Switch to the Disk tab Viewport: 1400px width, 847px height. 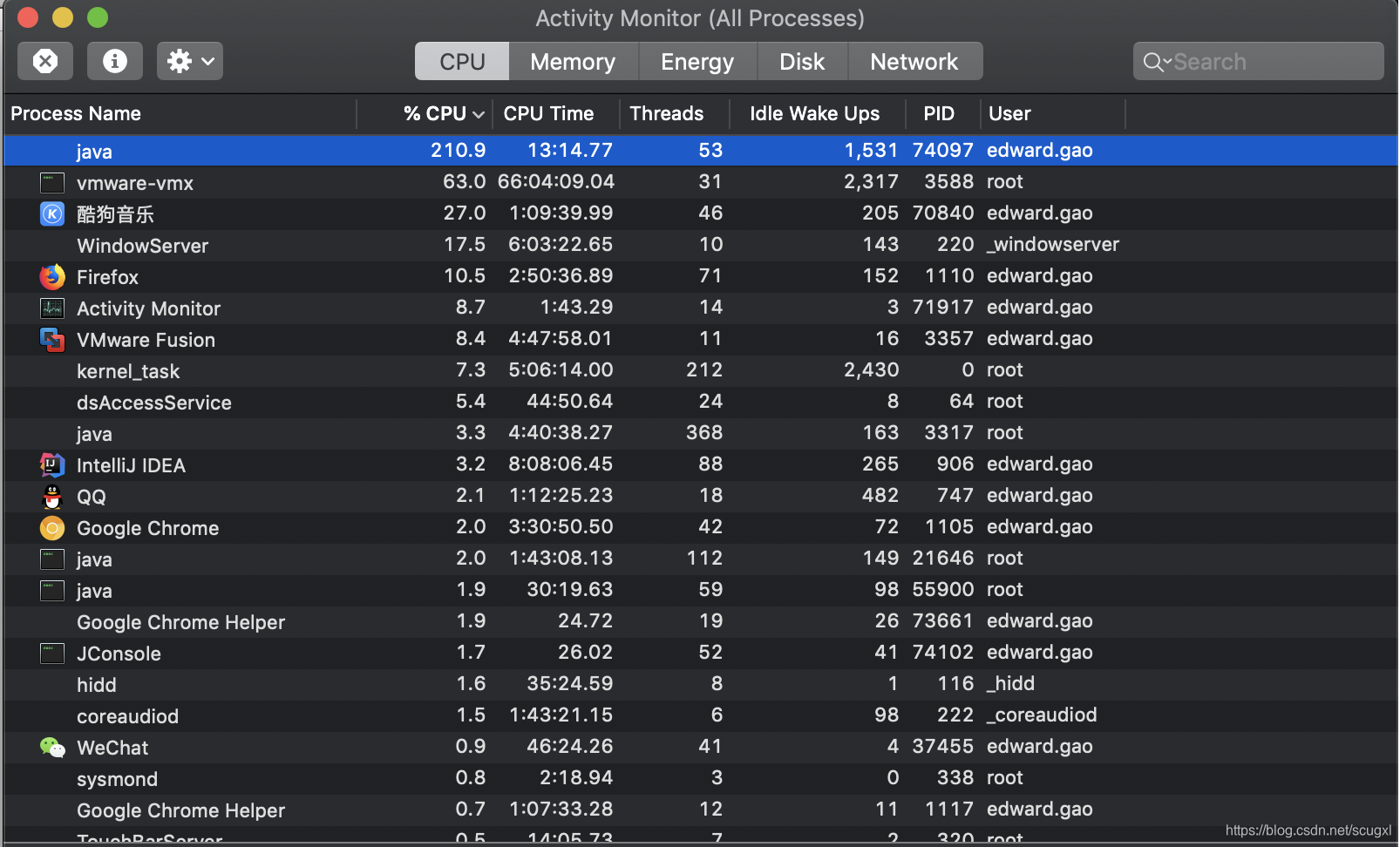802,61
